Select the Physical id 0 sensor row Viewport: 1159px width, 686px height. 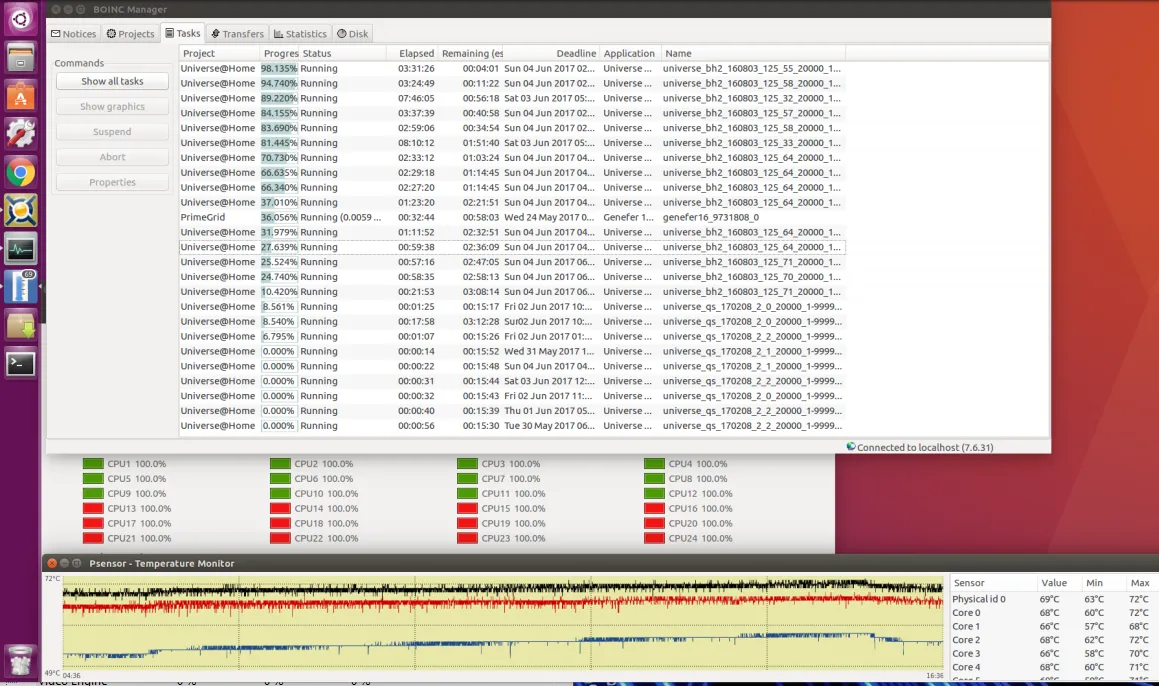pyautogui.click(x=1052, y=599)
